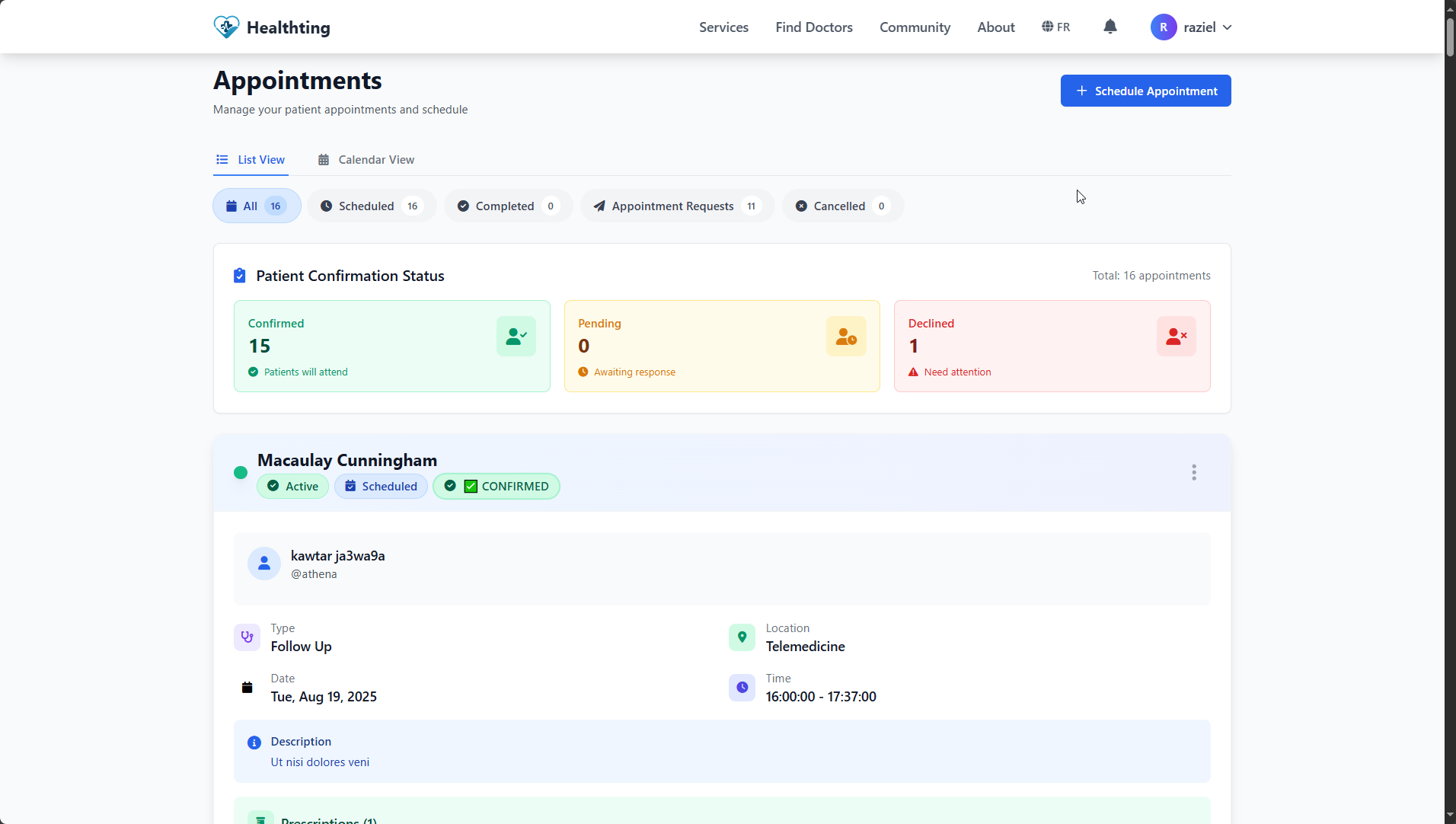Click the Pending patient-clock icon
Viewport: 1456px width, 824px height.
[x=846, y=336]
